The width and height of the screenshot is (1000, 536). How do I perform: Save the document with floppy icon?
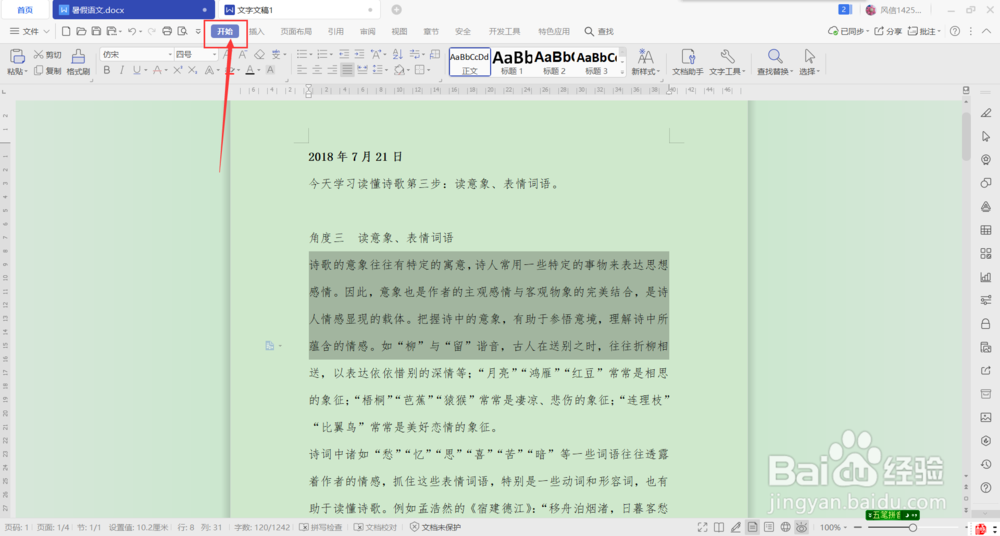tap(96, 31)
